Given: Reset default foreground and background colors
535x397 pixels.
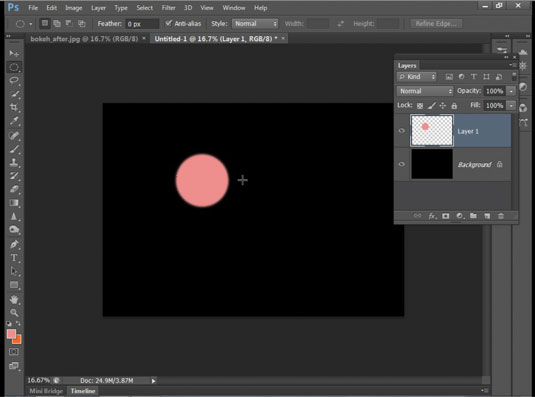Looking at the screenshot, I should 9,323.
